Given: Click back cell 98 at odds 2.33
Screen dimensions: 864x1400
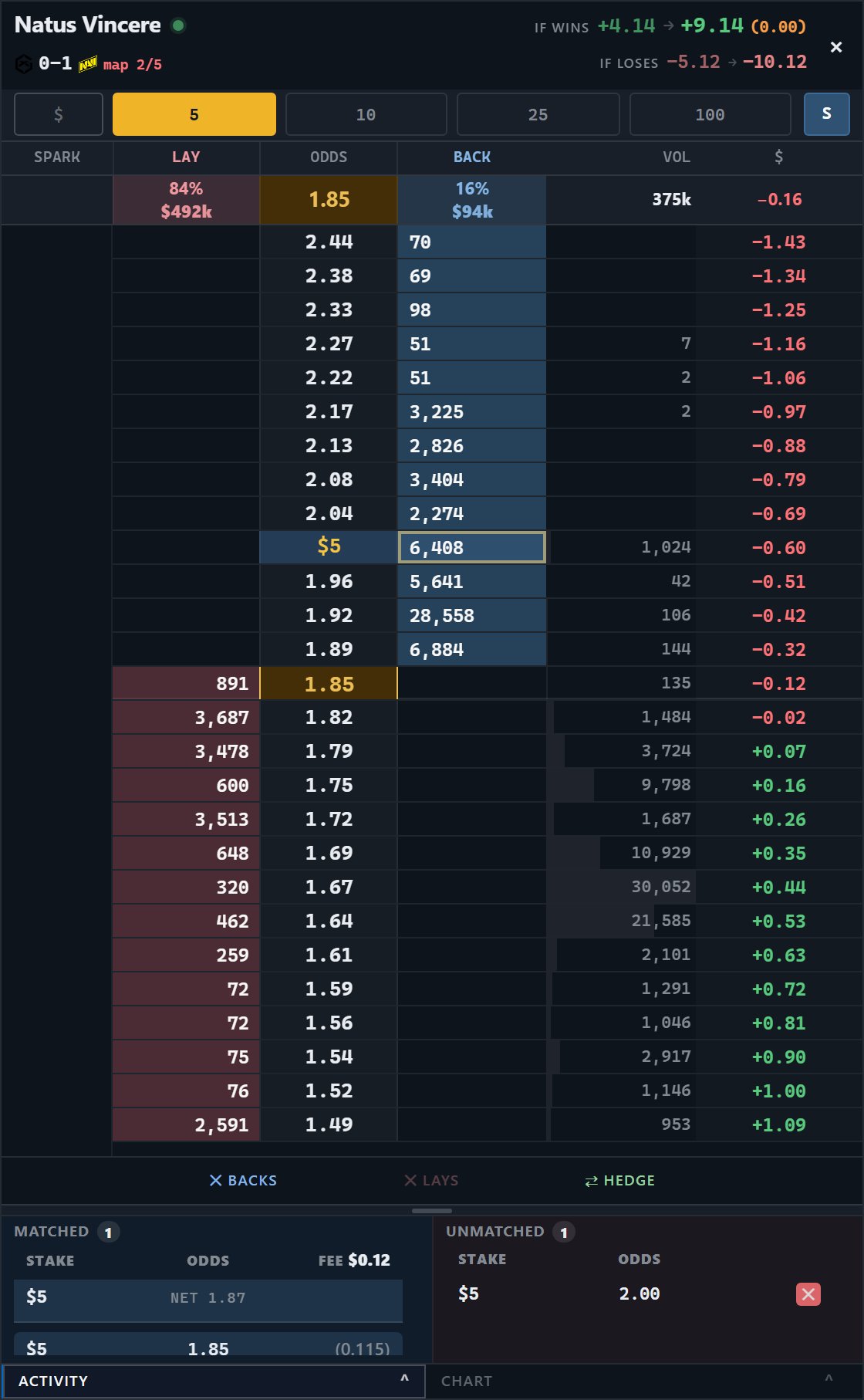Looking at the screenshot, I should click(x=472, y=310).
